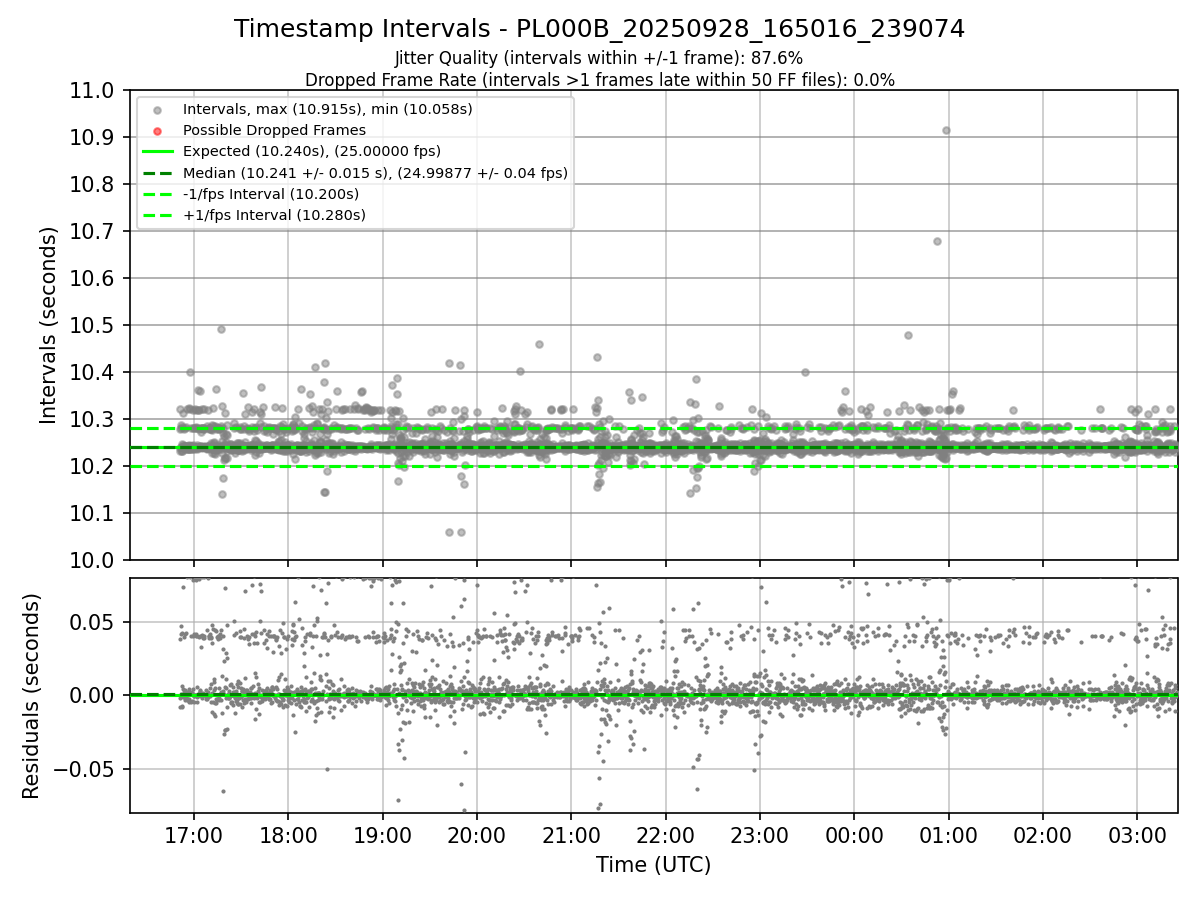1200x900 pixels.
Task: Click the plot title 'Timestamp Intervals - PL000B_20250928_165016_239074'
Action: coord(599,29)
